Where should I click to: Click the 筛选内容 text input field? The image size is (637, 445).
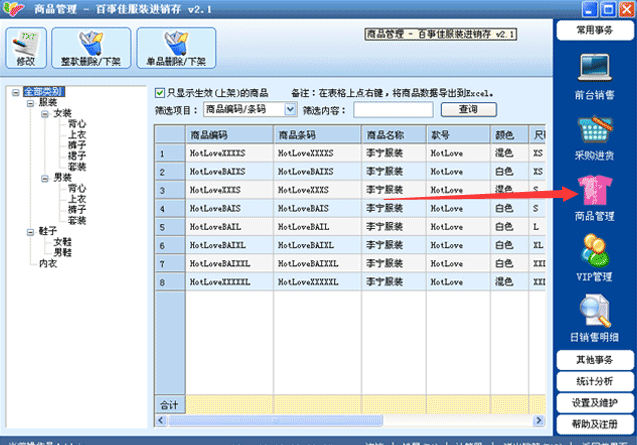click(x=393, y=110)
